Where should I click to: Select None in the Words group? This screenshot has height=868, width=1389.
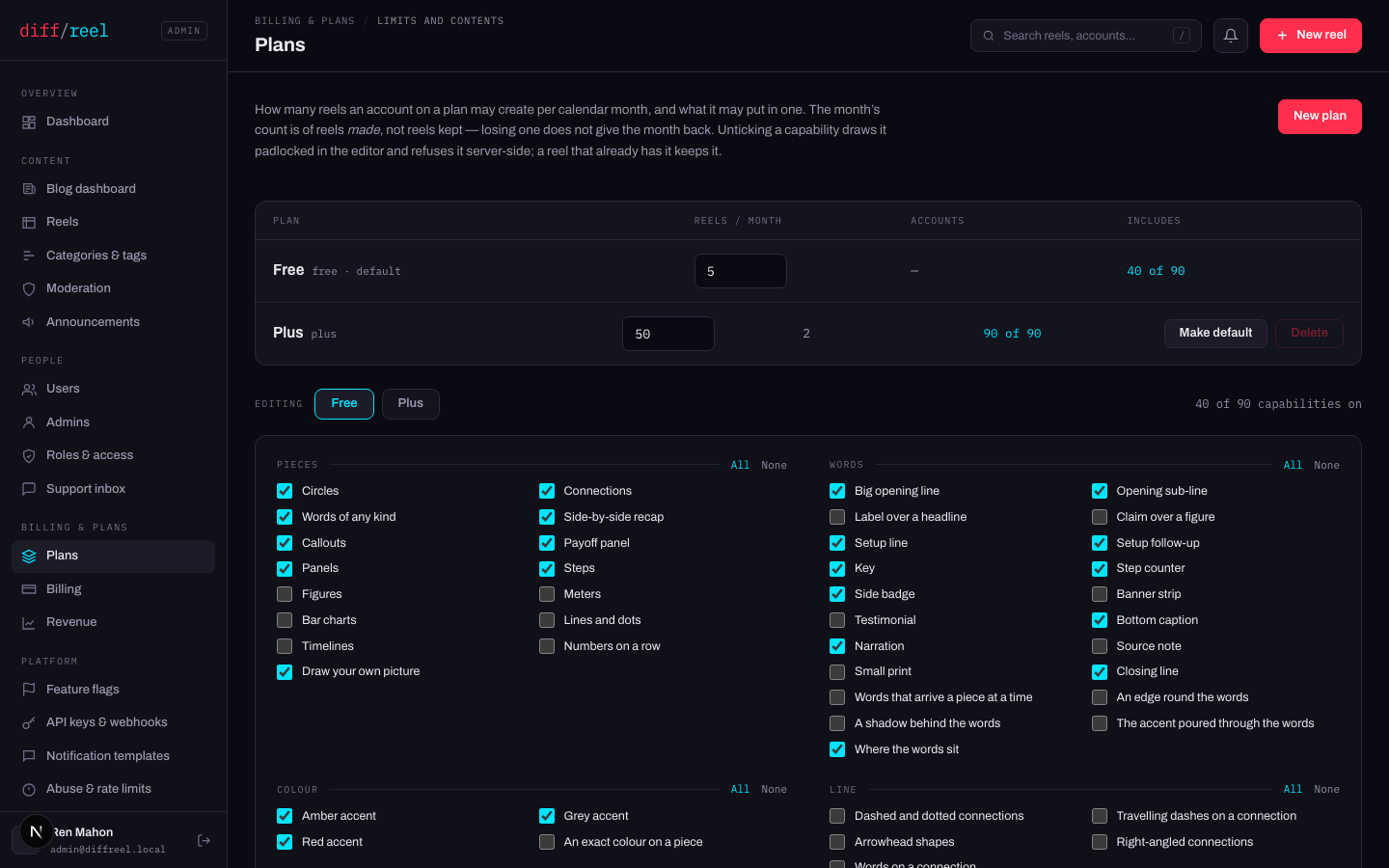point(1326,466)
